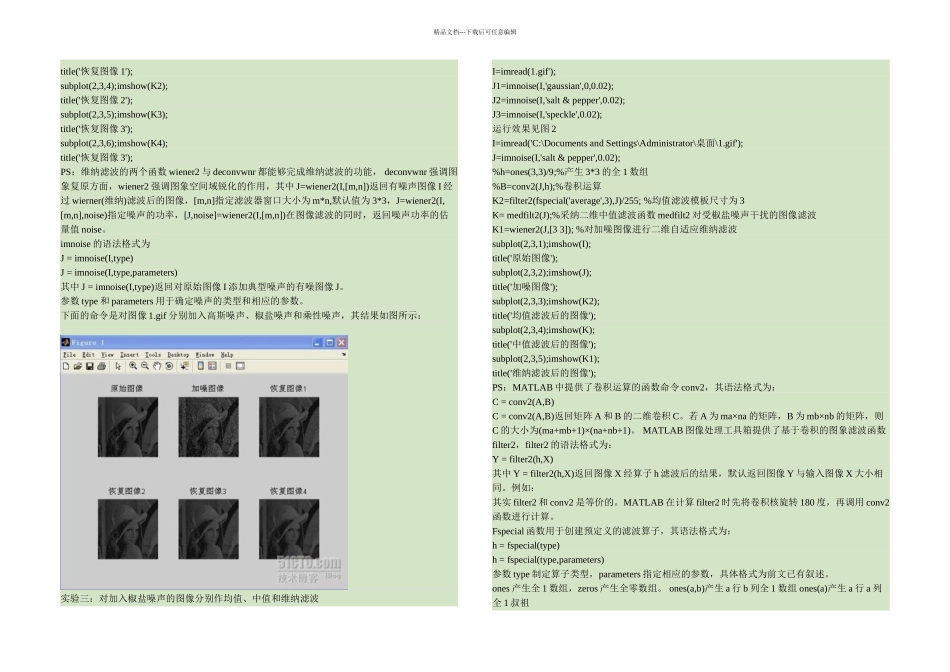Click the 恢复图像1 thumbnail
950x672 pixels.
(x=289, y=427)
